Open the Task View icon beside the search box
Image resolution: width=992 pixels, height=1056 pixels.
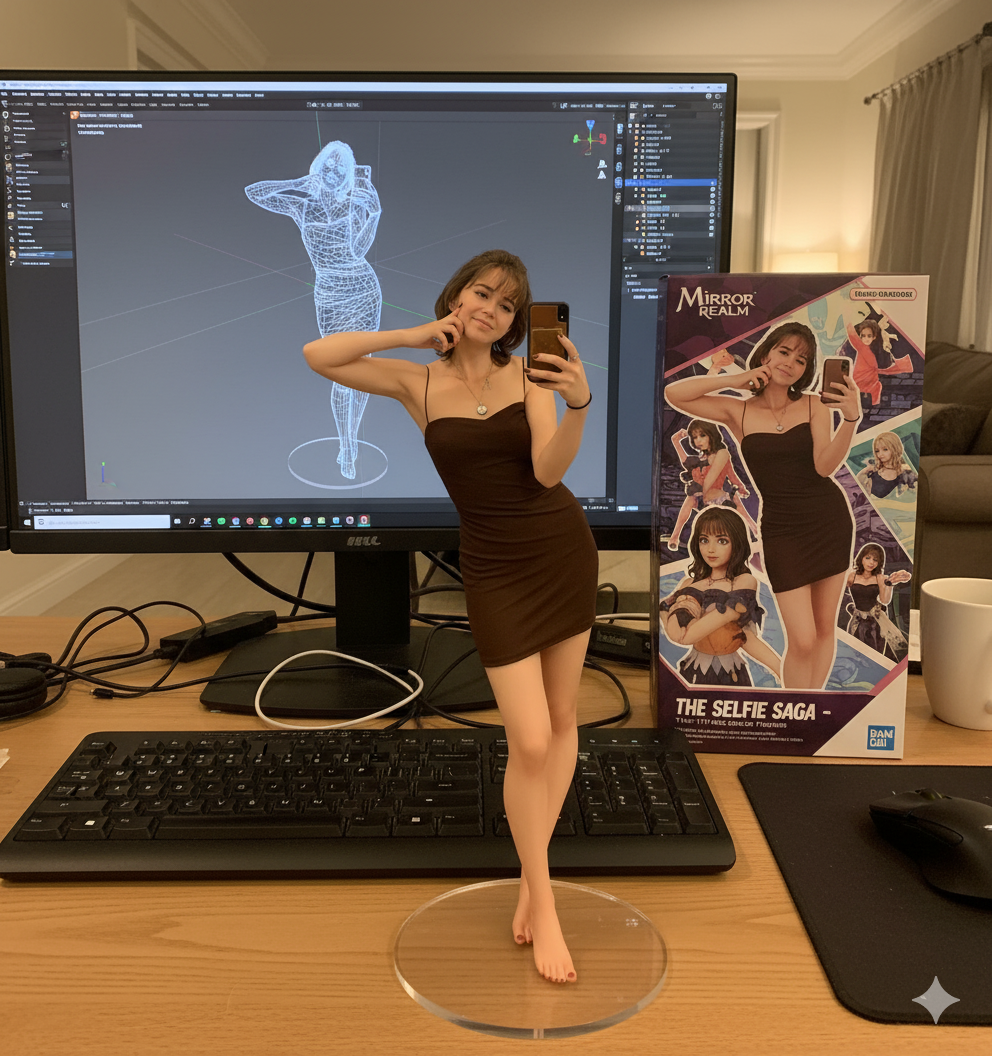pos(178,521)
